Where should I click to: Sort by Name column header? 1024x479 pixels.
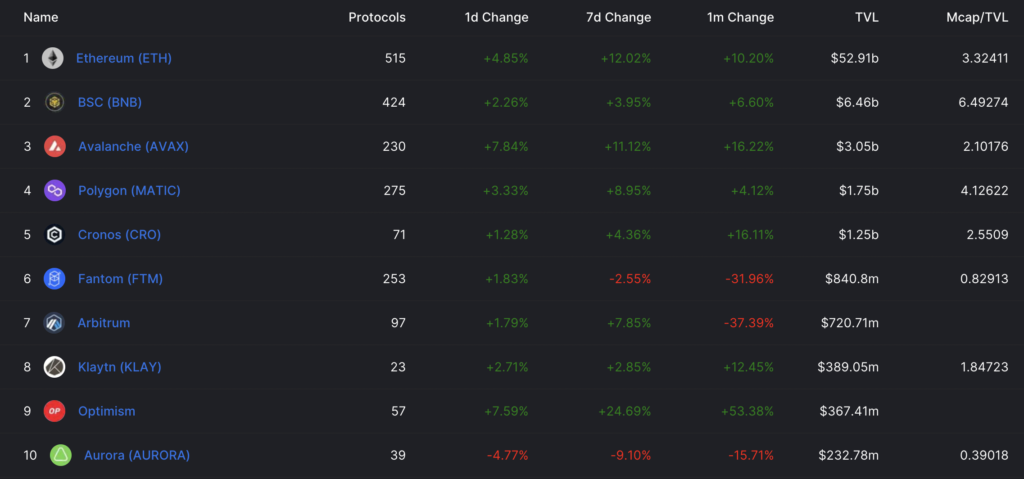coord(41,17)
